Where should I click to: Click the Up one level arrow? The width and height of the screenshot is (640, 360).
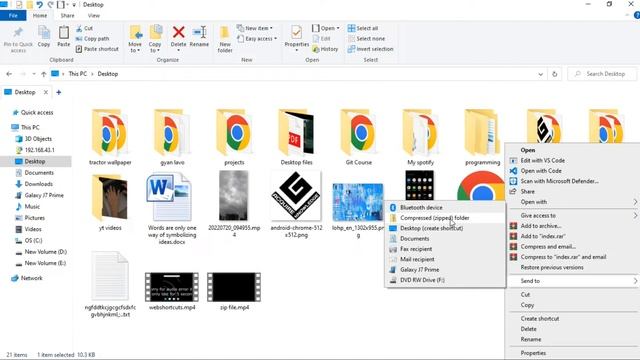click(x=43, y=74)
